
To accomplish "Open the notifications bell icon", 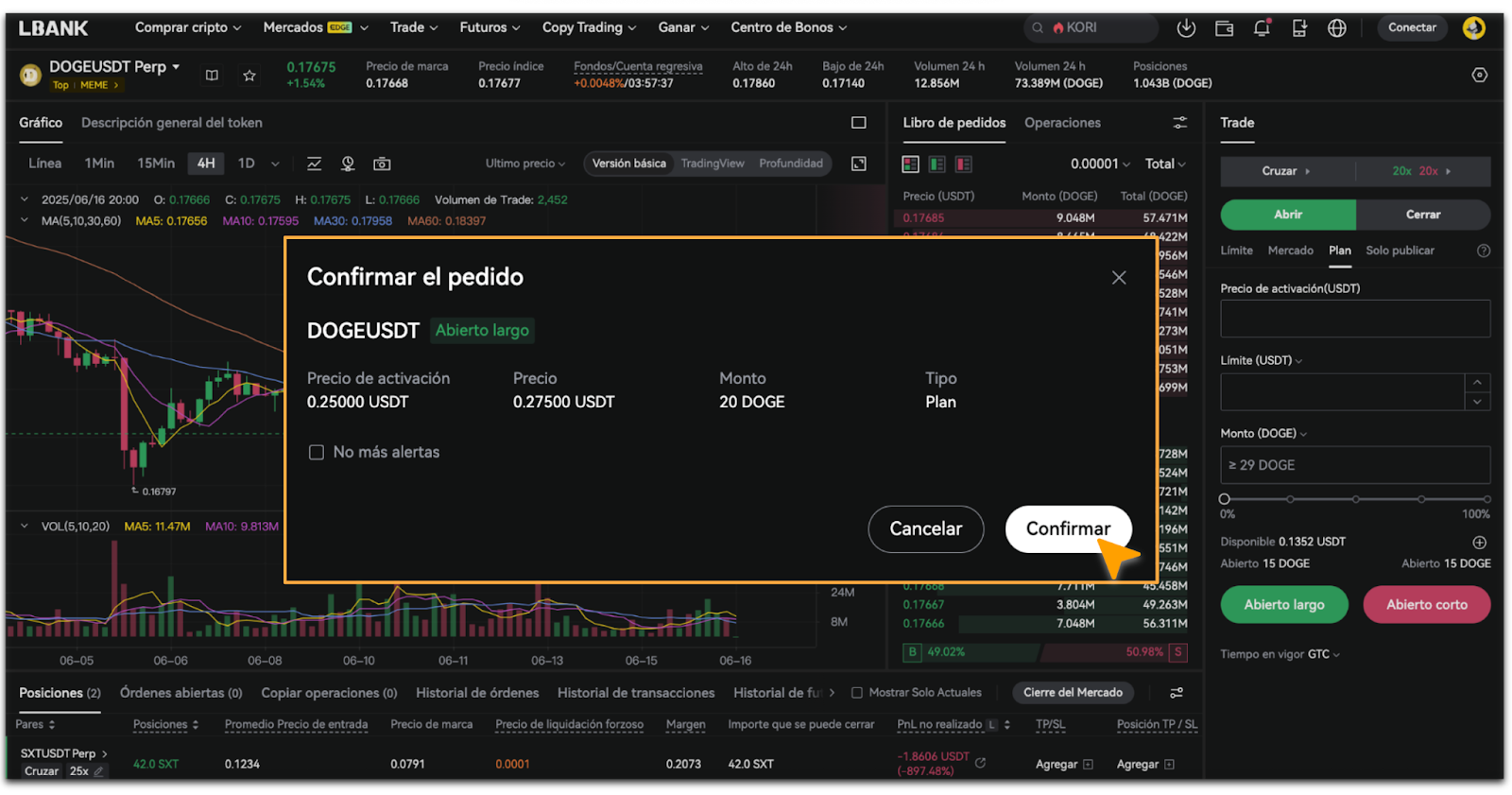I will [1262, 28].
